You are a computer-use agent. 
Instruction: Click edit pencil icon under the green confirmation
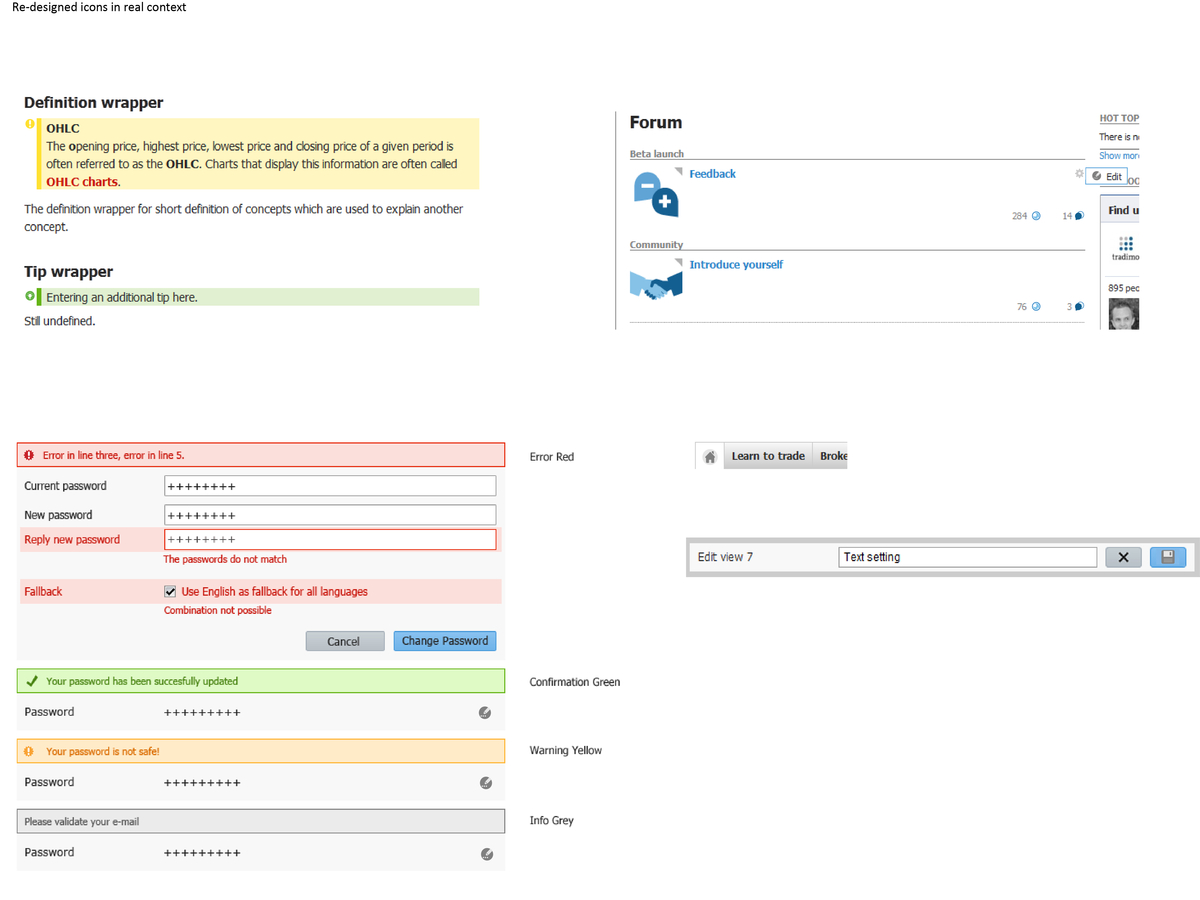click(x=485, y=713)
